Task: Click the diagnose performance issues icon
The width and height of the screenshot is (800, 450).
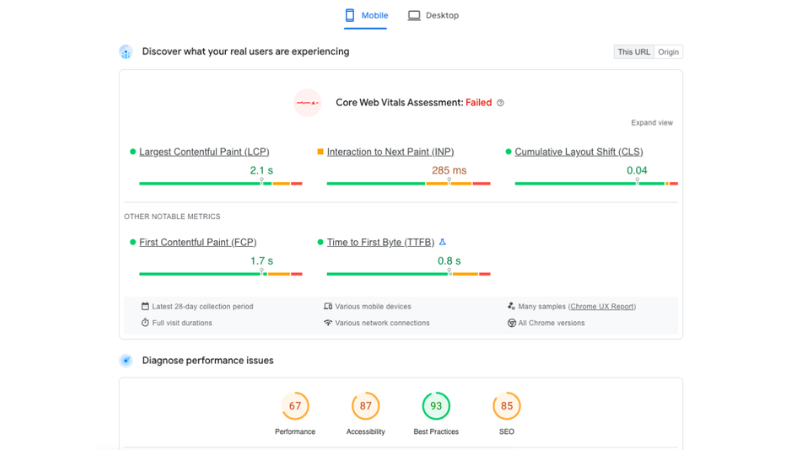Action: point(126,361)
